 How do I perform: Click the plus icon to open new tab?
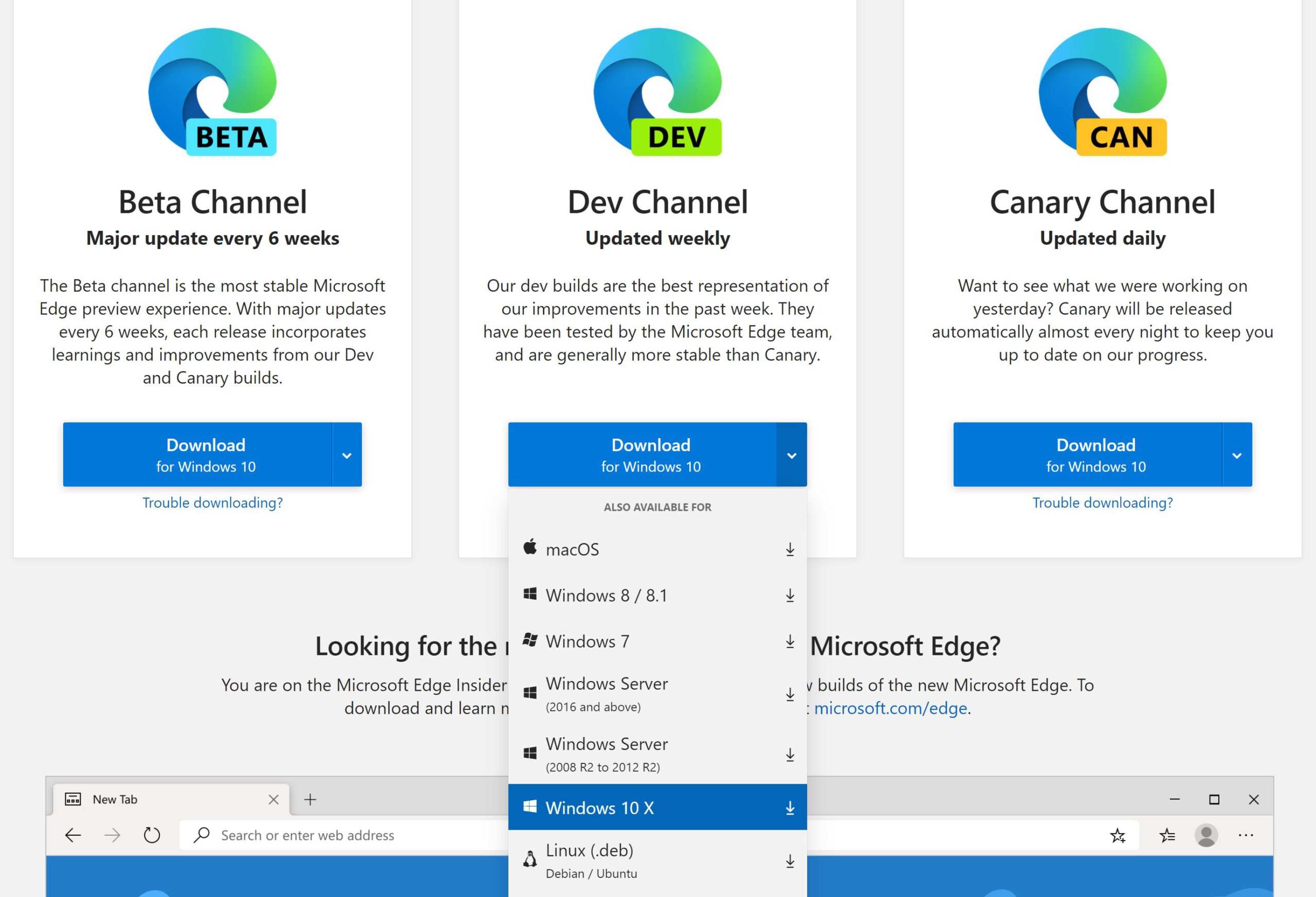click(310, 800)
